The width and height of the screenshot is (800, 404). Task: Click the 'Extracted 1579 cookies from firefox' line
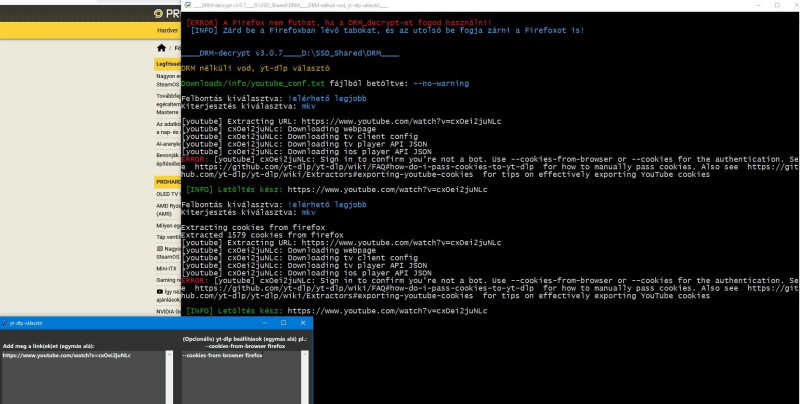pos(262,235)
